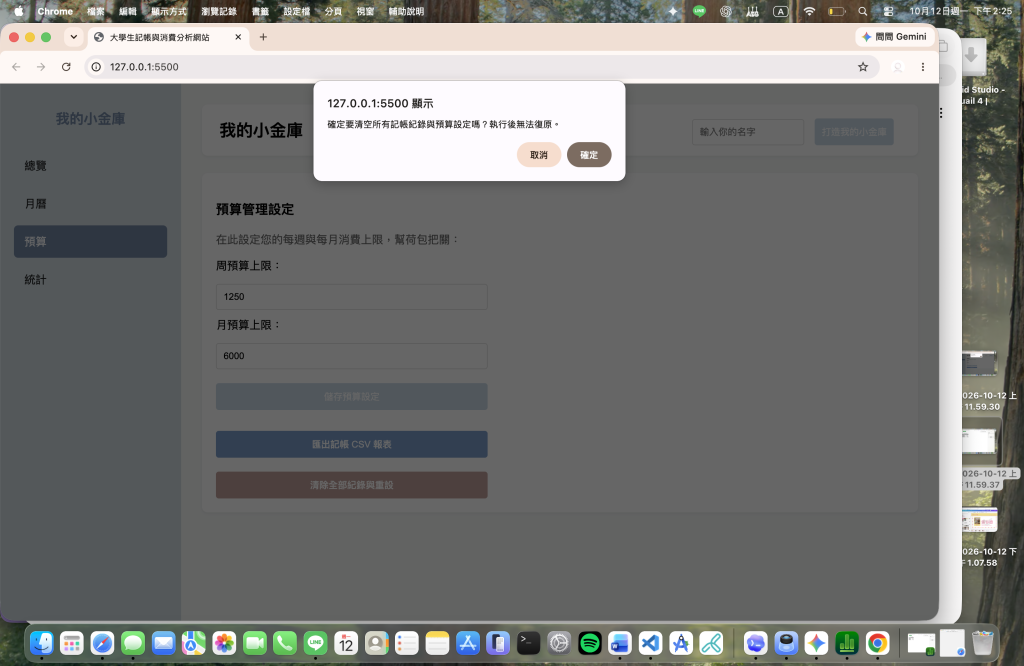Open Launchpad from the dock

(72, 643)
